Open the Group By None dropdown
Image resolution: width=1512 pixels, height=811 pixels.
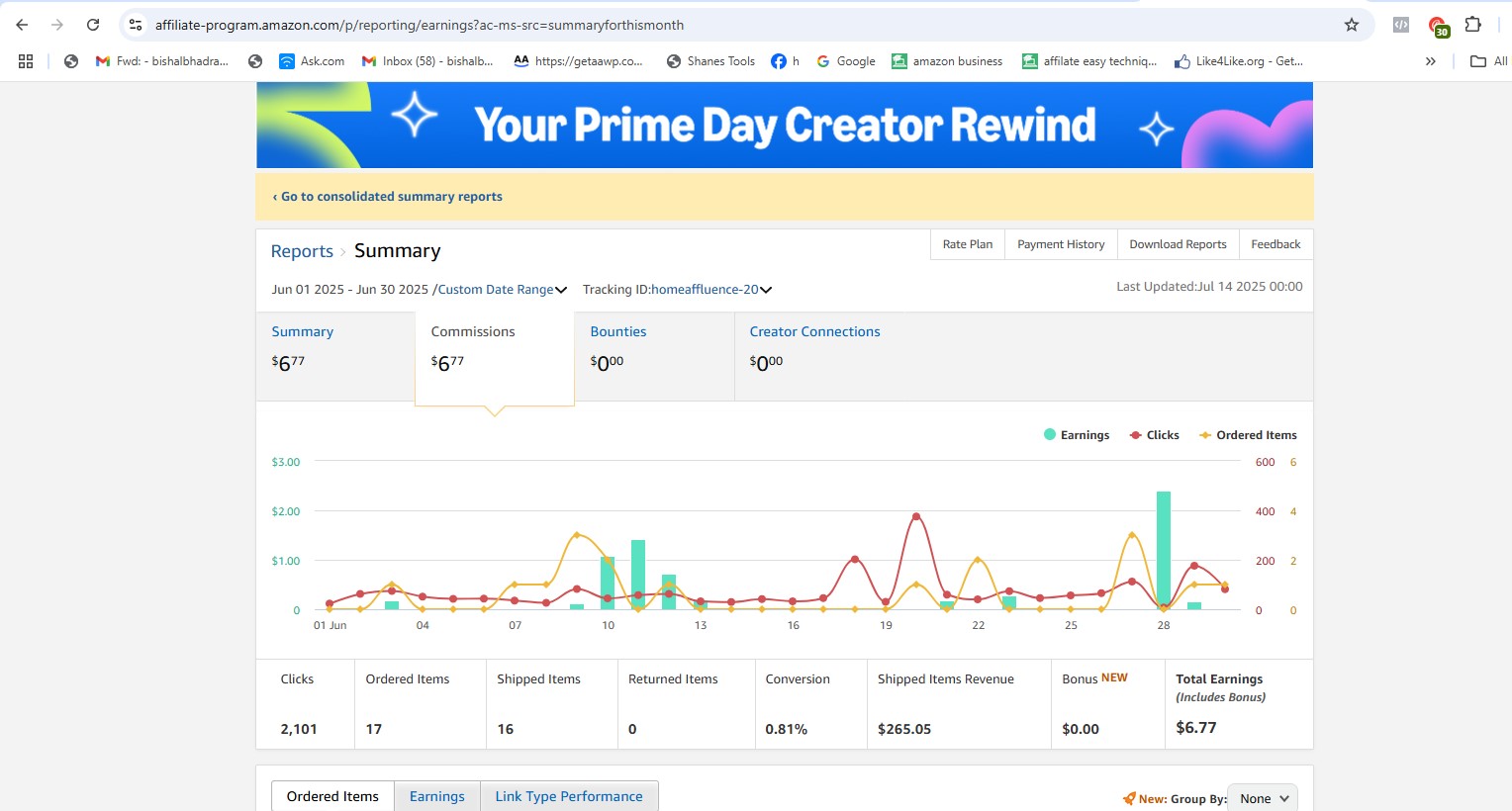click(1263, 798)
